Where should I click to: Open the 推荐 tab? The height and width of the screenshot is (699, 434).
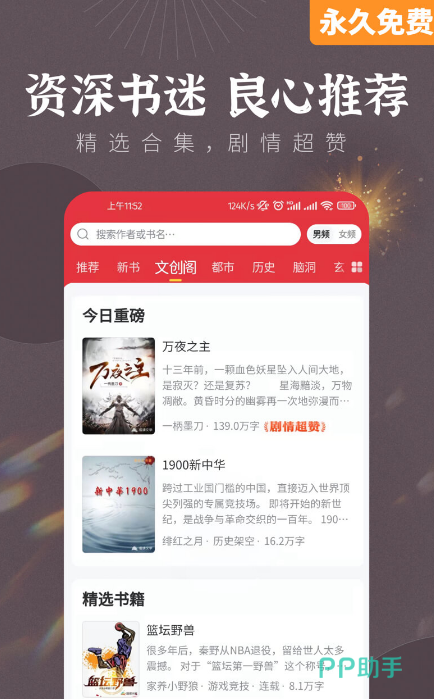pos(88,267)
